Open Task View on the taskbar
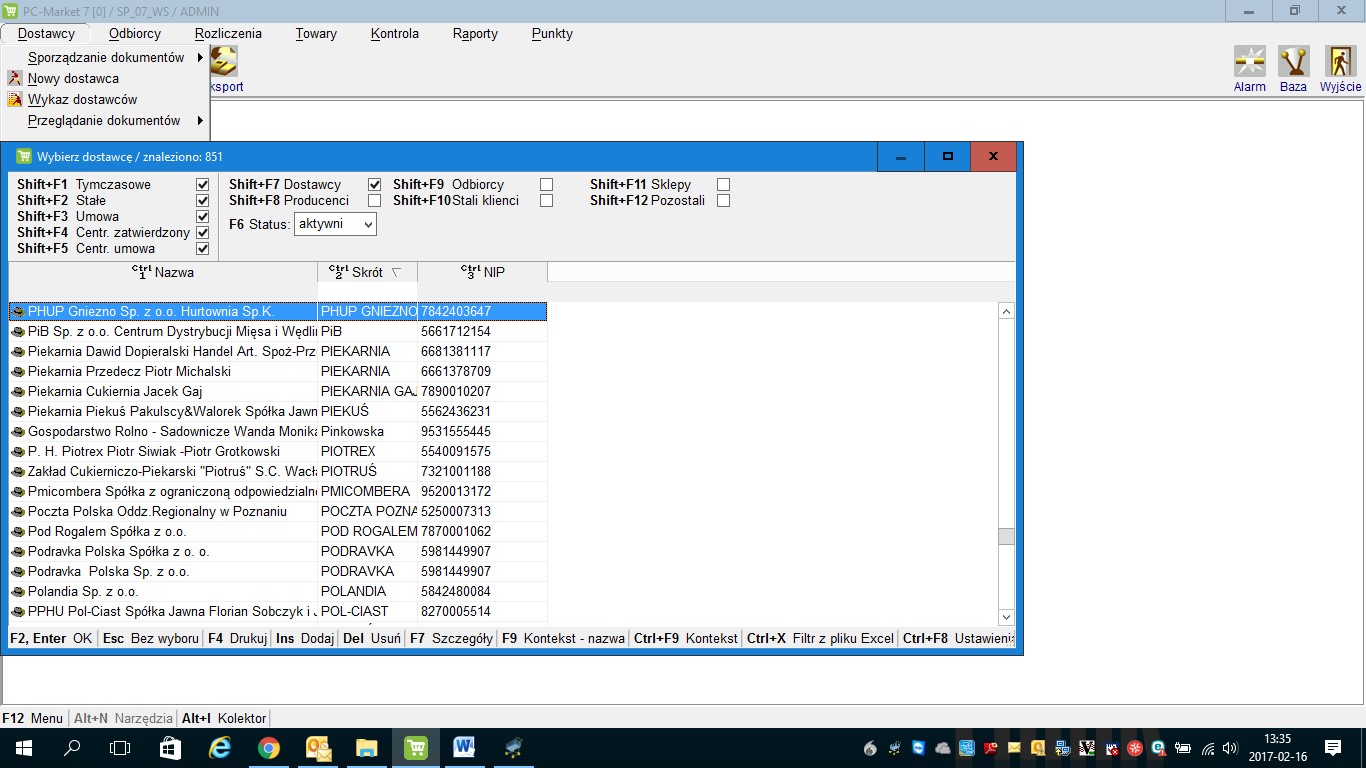 (120, 748)
